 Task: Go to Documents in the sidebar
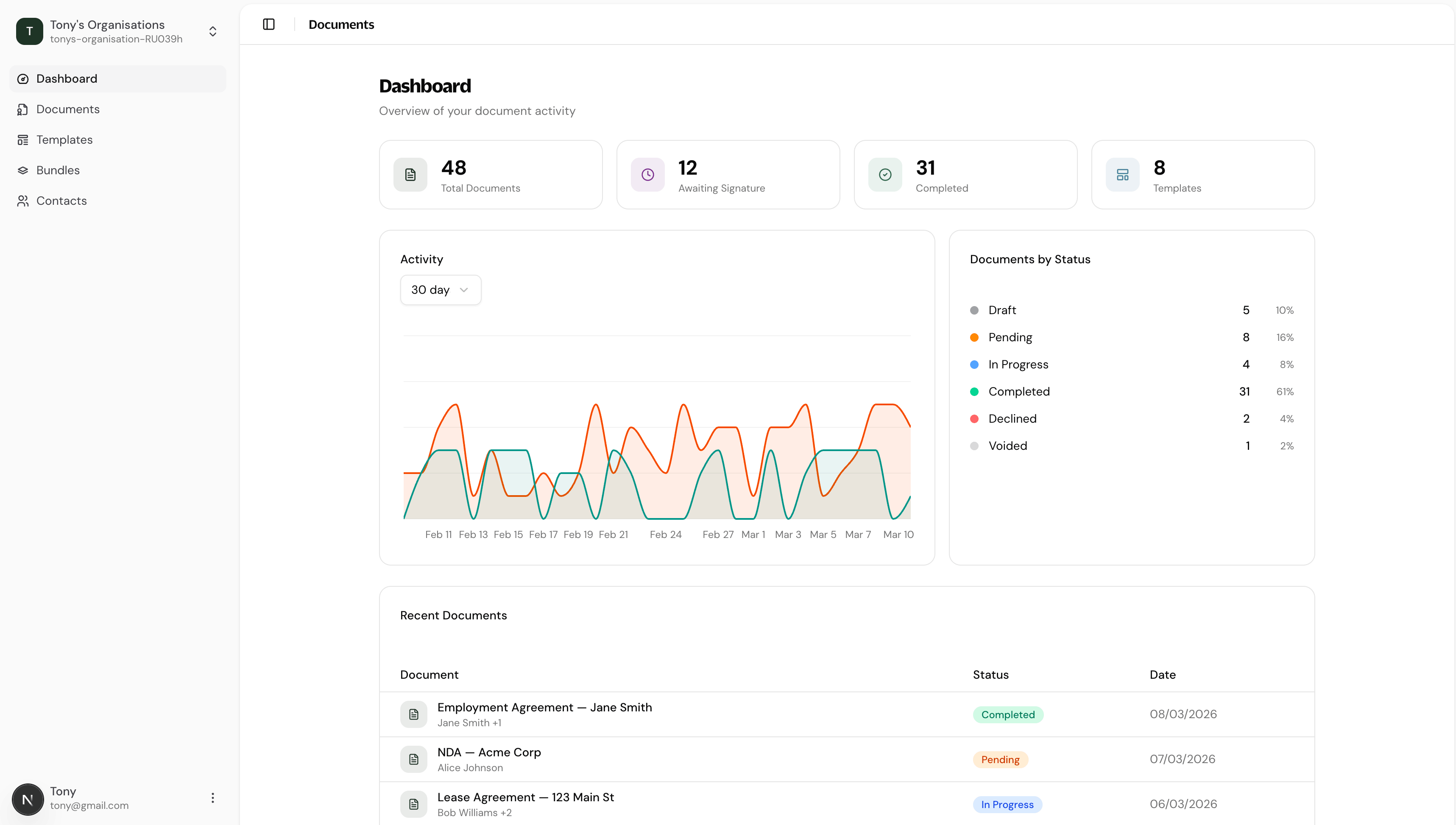tap(67, 109)
